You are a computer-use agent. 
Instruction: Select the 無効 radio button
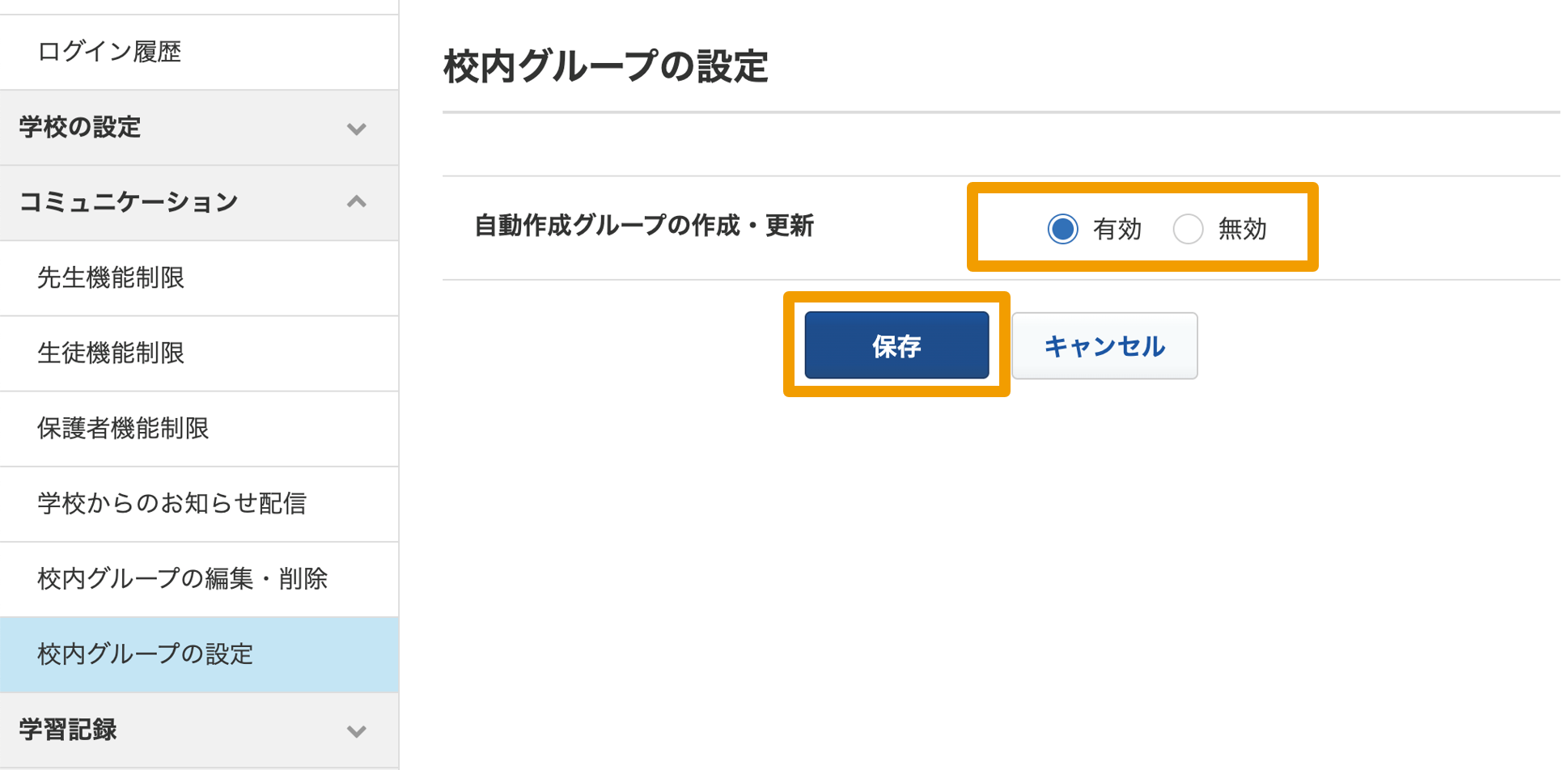[1188, 229]
